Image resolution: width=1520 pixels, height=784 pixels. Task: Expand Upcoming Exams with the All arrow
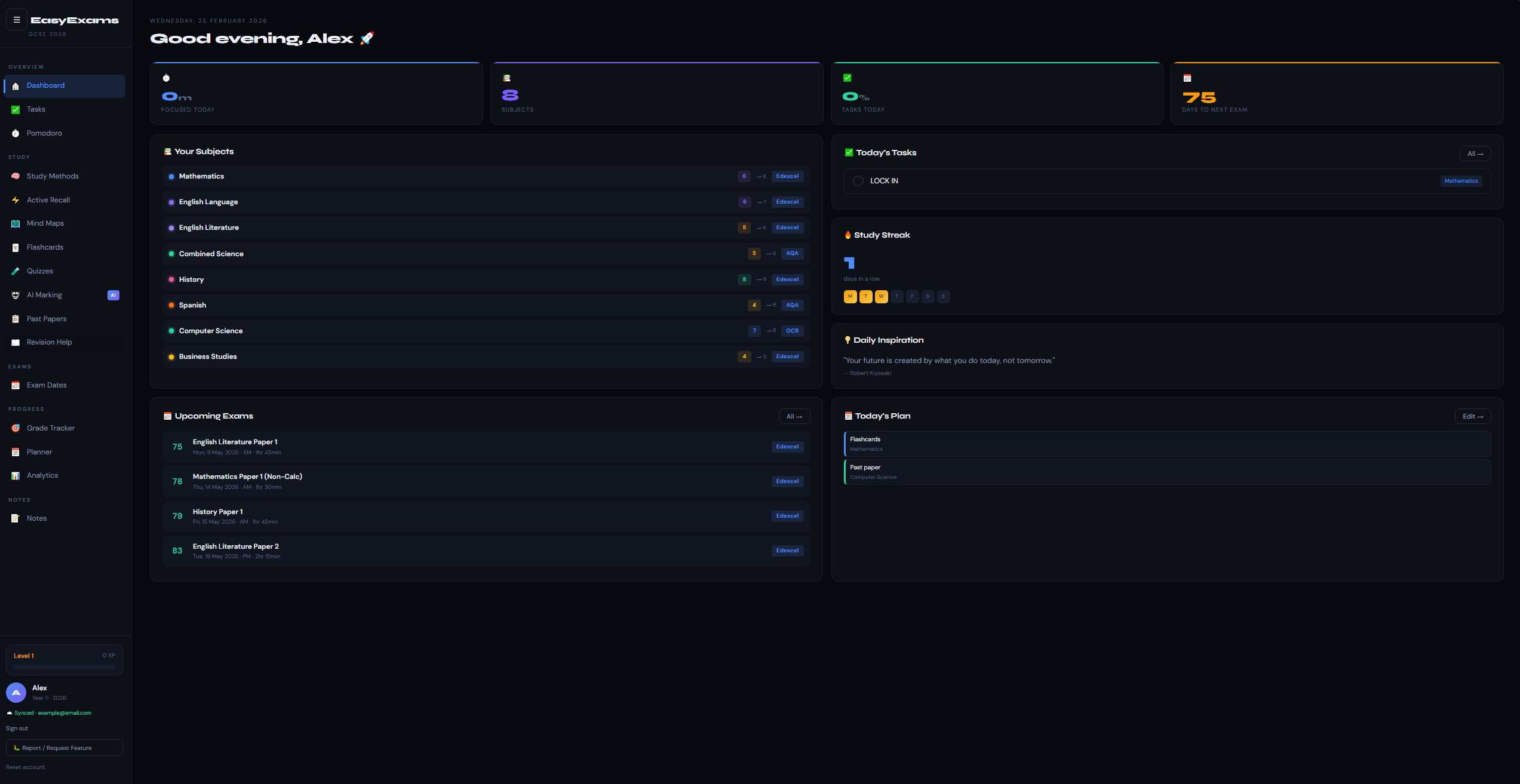click(794, 416)
